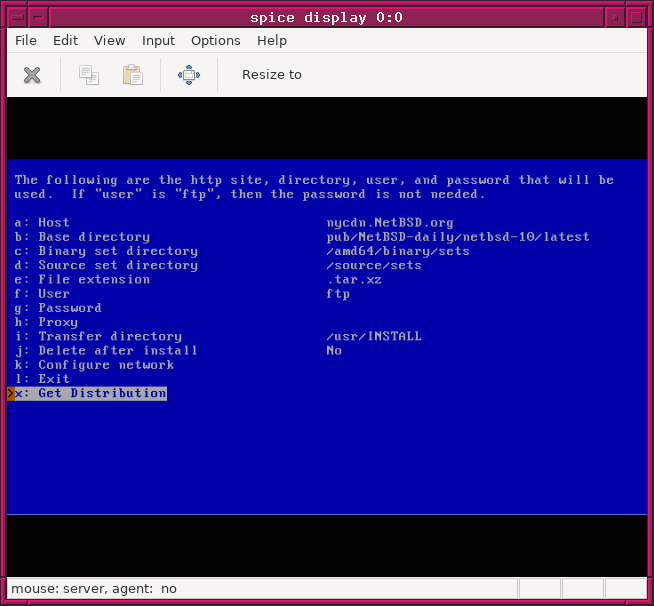This screenshot has width=654, height=606.
Task: Select the "k: Configure network" entry
Action: point(94,365)
